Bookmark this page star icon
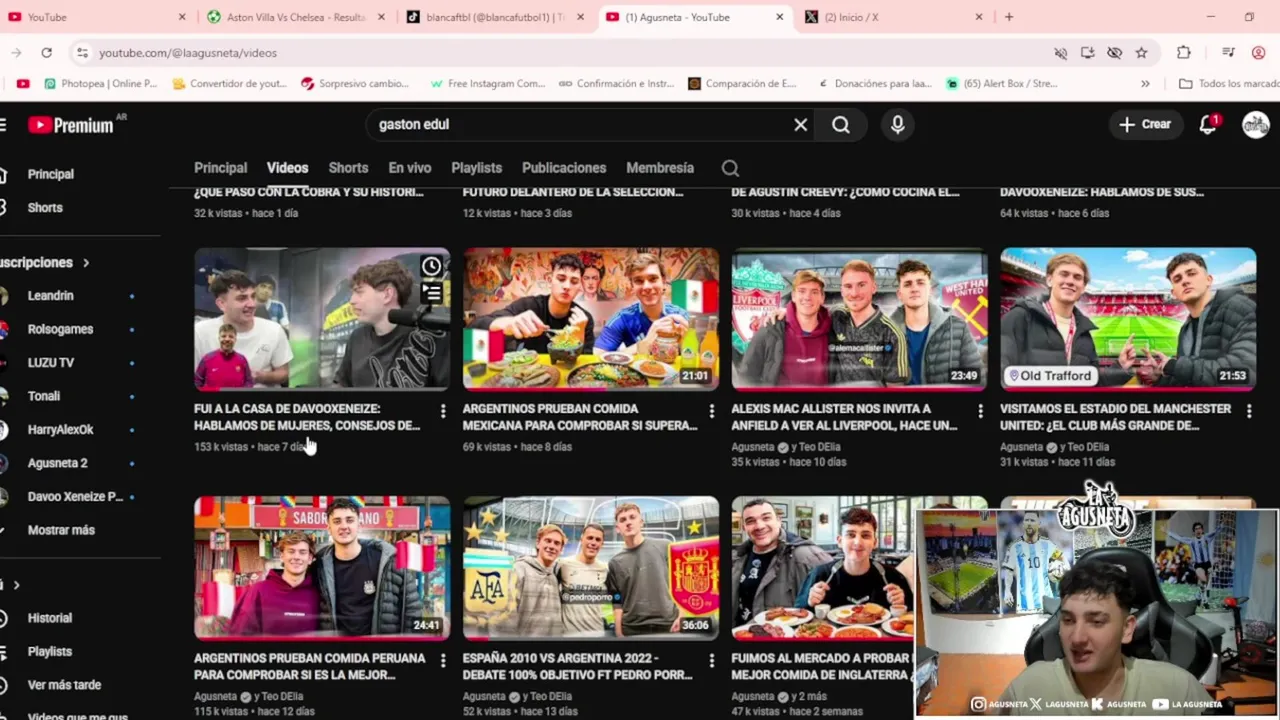The height and width of the screenshot is (720, 1280). tap(1141, 52)
